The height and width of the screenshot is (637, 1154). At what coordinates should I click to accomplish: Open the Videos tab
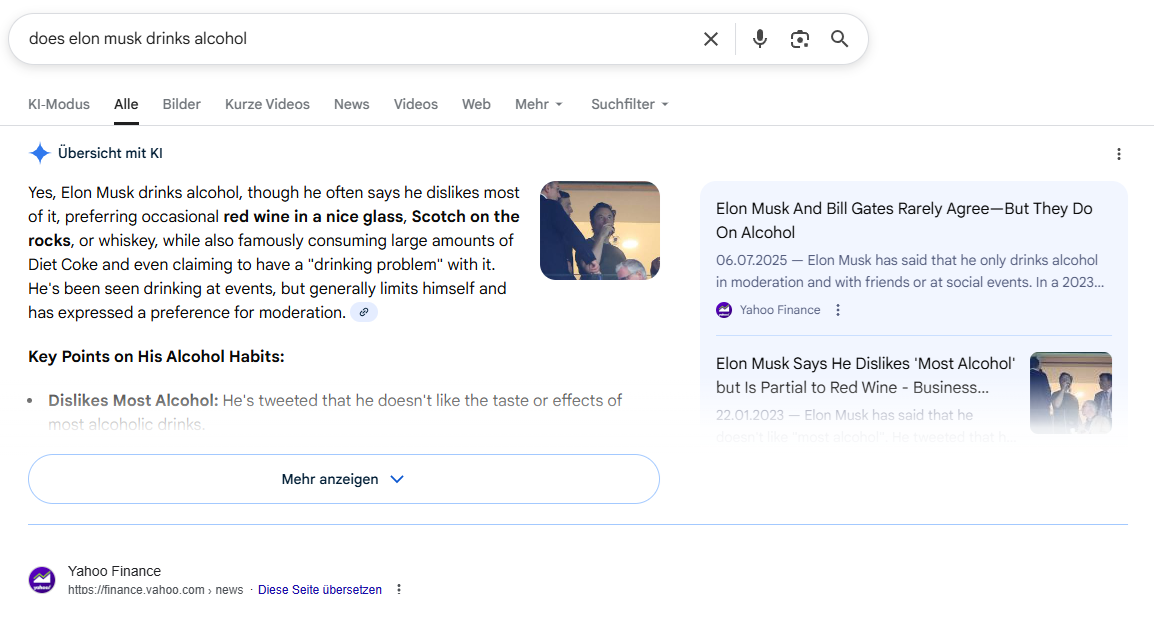coord(416,104)
